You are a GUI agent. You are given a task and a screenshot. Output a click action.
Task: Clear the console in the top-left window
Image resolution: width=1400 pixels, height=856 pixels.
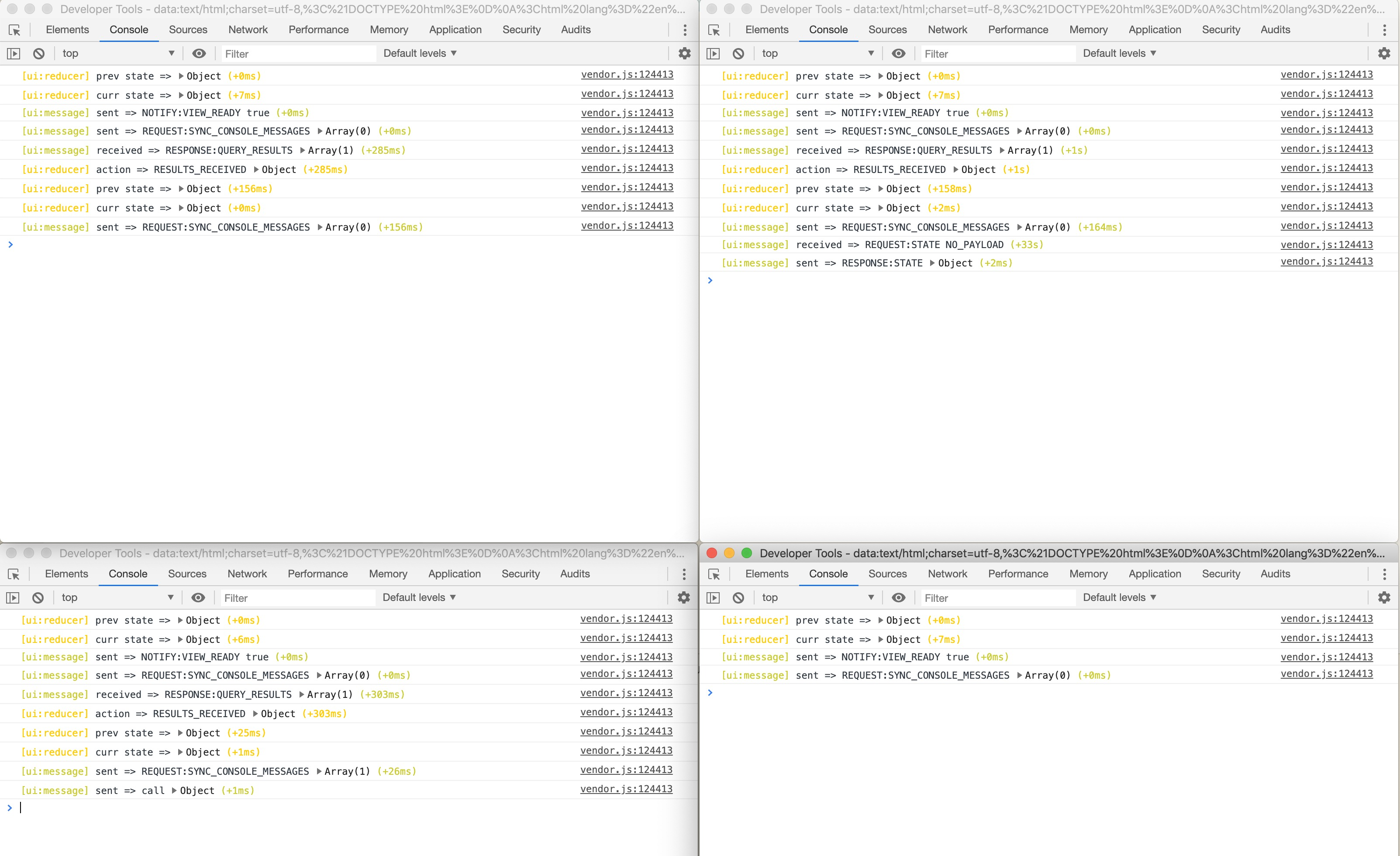(x=38, y=53)
